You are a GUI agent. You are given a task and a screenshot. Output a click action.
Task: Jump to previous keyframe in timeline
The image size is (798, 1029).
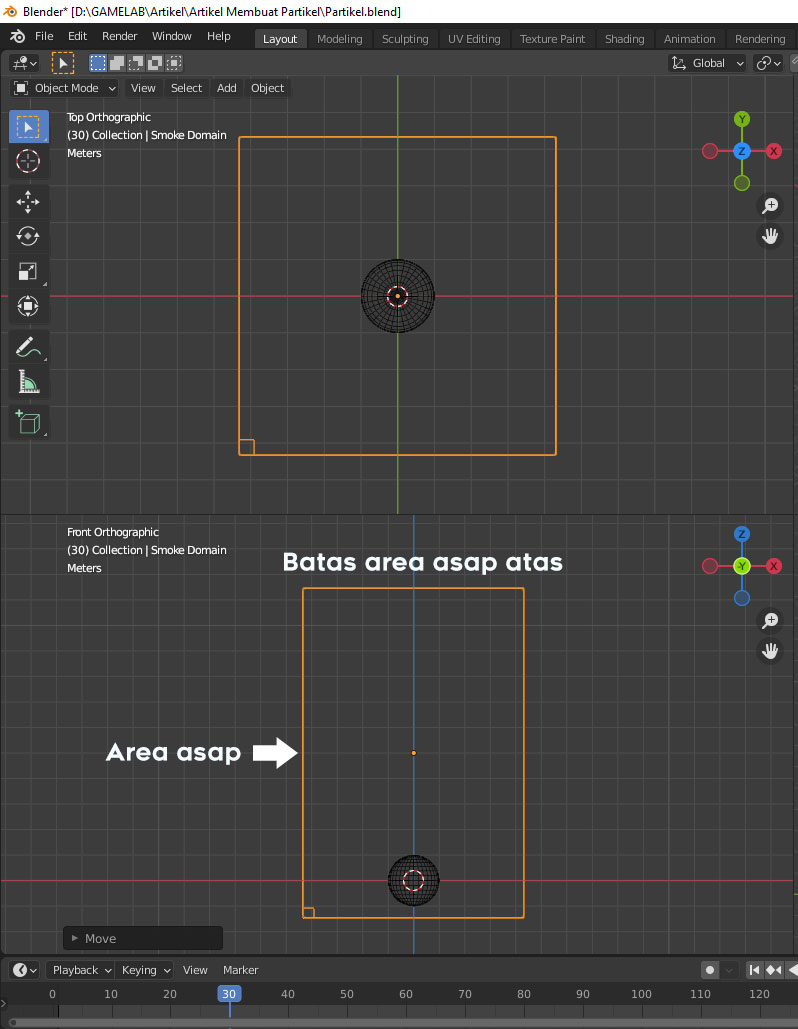pyautogui.click(x=773, y=970)
